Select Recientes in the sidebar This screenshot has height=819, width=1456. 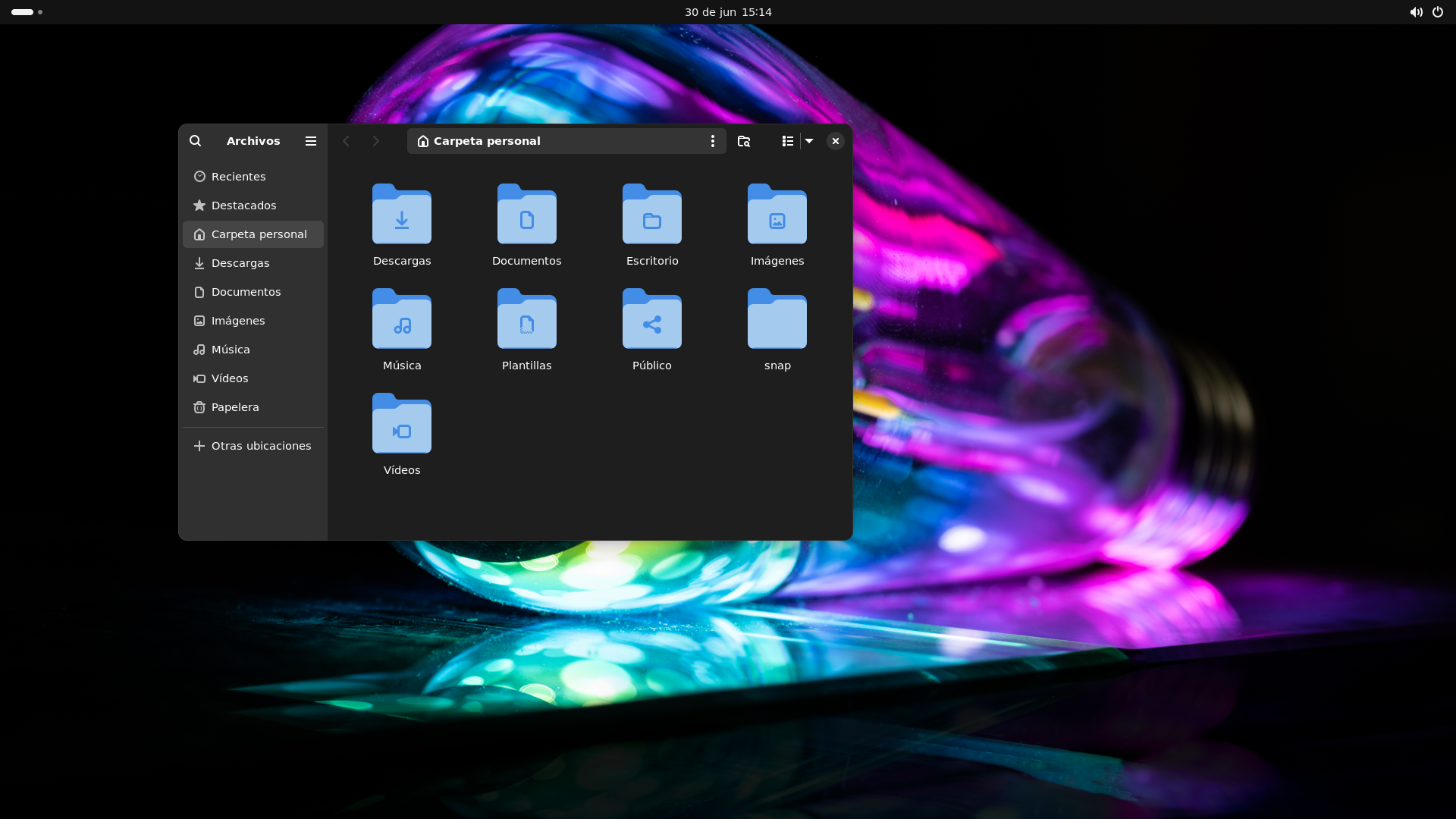point(238,177)
